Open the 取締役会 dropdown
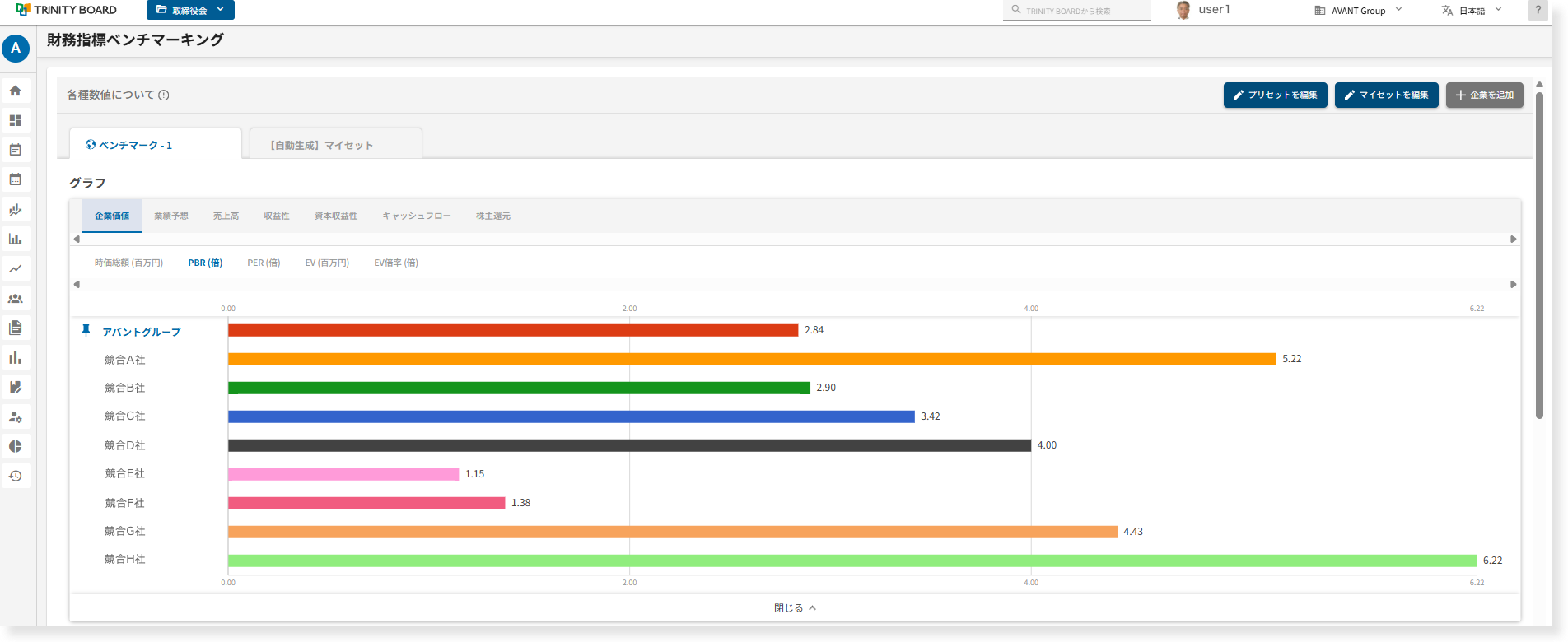This screenshot has width=1568, height=642. pyautogui.click(x=190, y=10)
